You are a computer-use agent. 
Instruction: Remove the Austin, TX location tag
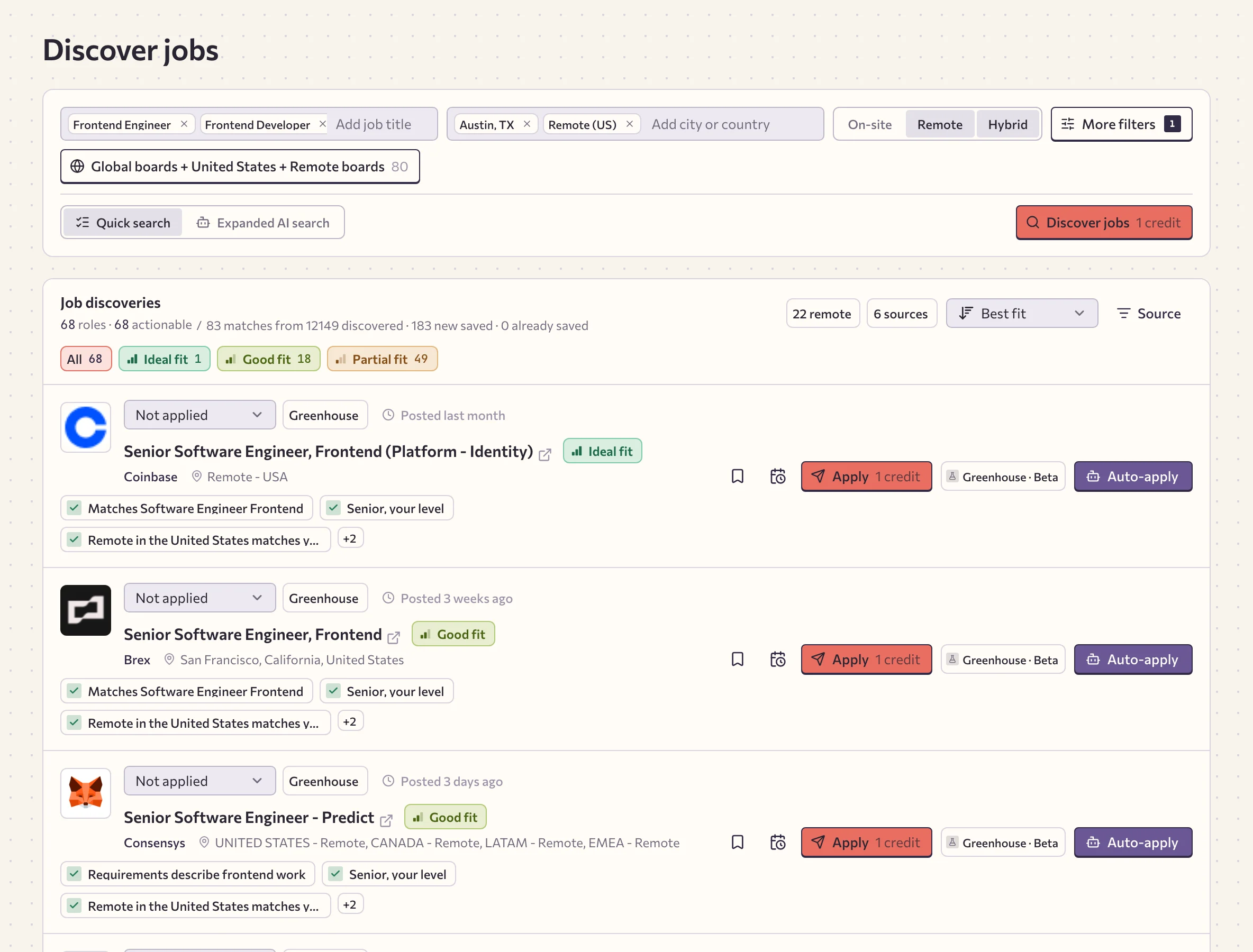tap(526, 124)
